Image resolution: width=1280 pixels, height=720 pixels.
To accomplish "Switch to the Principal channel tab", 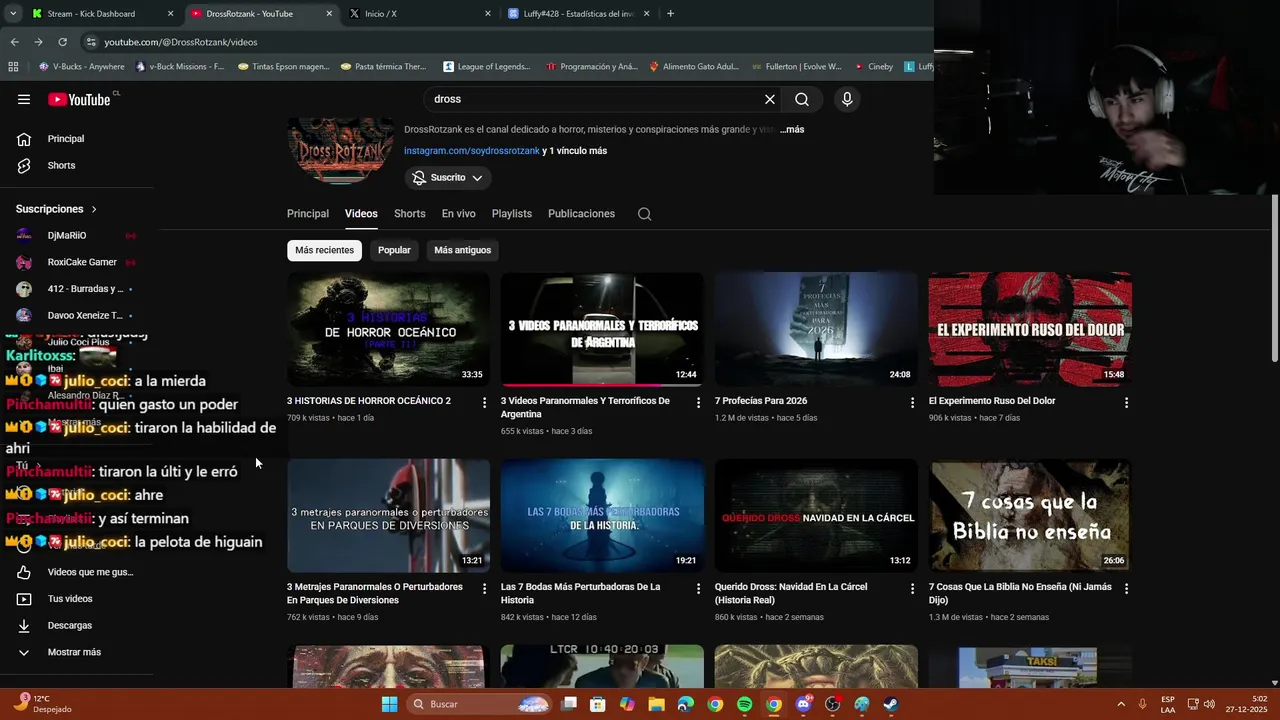I will click(x=308, y=214).
